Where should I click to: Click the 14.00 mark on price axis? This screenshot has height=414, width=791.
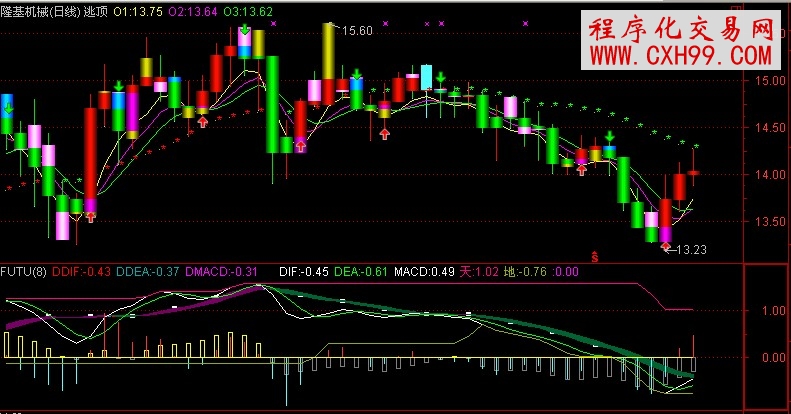(x=765, y=175)
